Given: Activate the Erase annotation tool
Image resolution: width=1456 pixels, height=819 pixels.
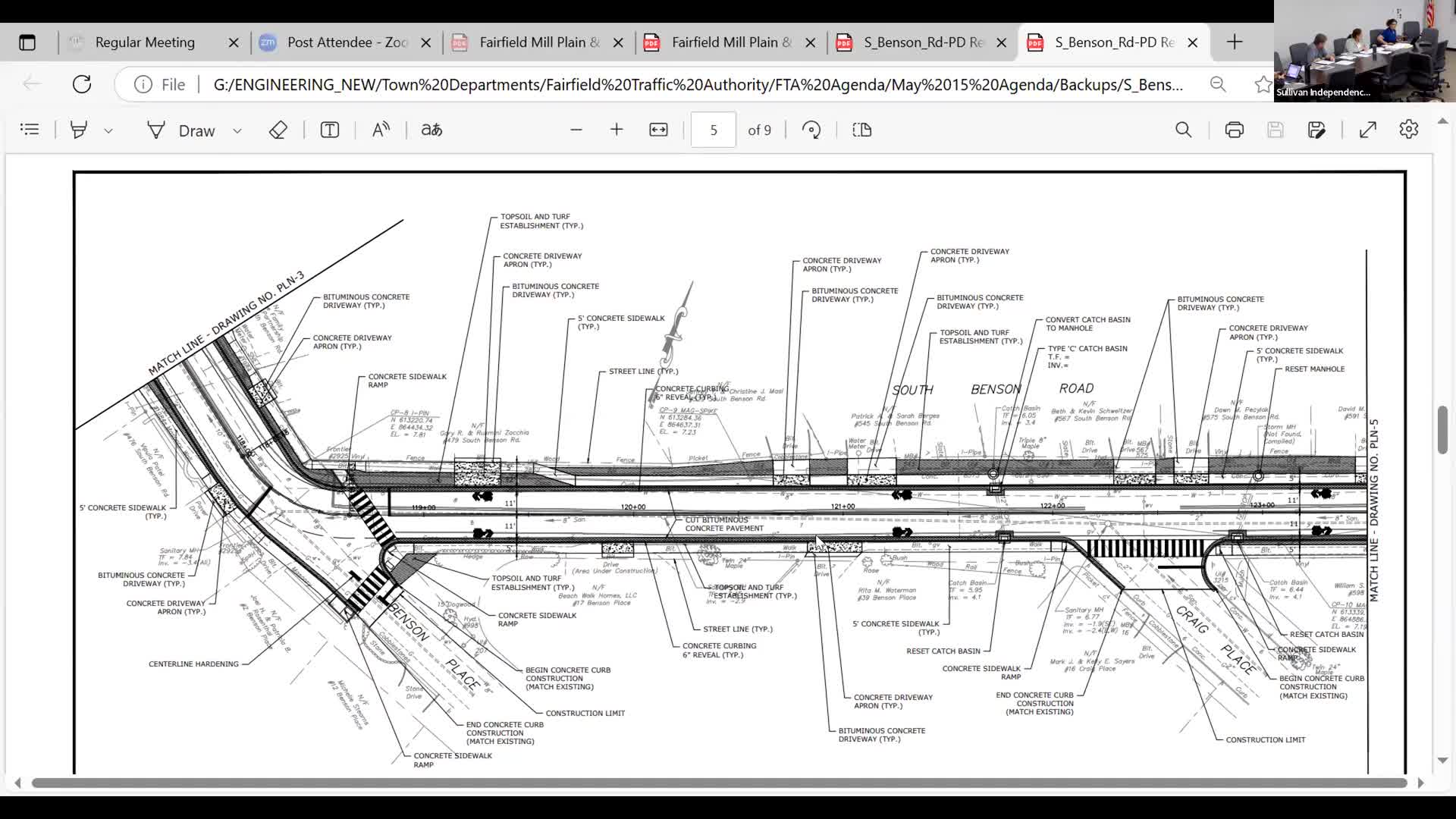Looking at the screenshot, I should coord(278,130).
